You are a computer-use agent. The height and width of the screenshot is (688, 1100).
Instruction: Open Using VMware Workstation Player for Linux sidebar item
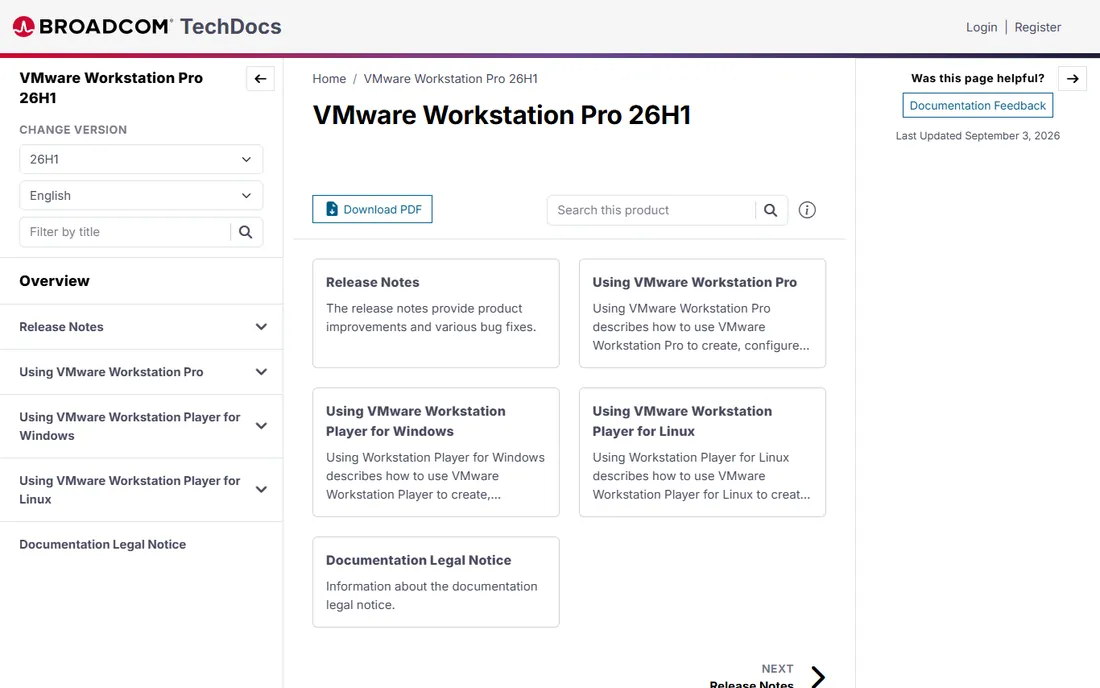coord(130,490)
